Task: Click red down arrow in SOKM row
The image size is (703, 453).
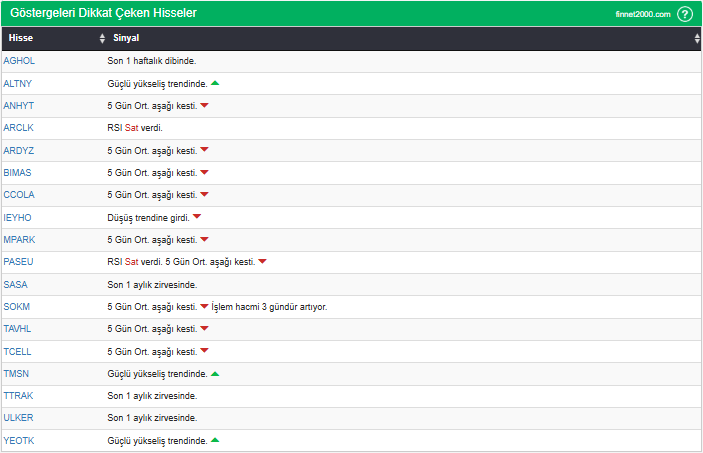Action: click(204, 306)
